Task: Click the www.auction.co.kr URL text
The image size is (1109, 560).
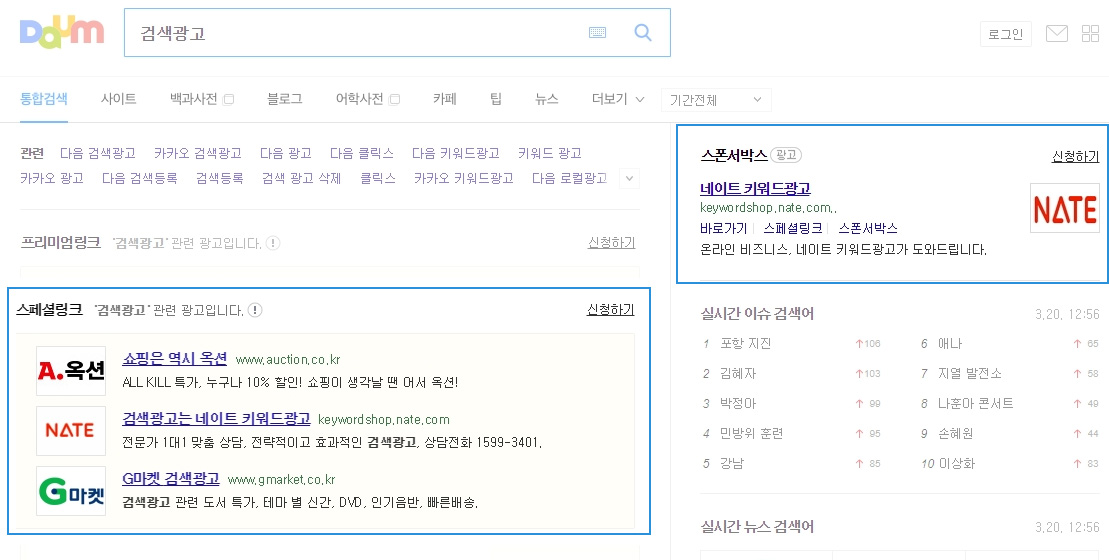Action: [x=287, y=359]
